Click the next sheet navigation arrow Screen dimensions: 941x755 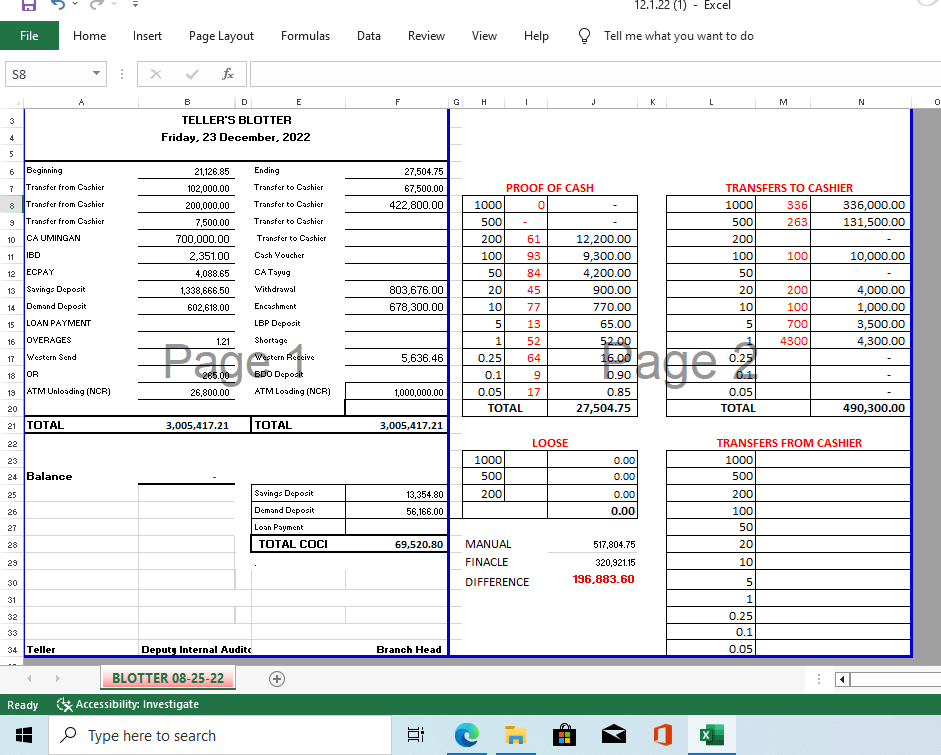[x=57, y=679]
